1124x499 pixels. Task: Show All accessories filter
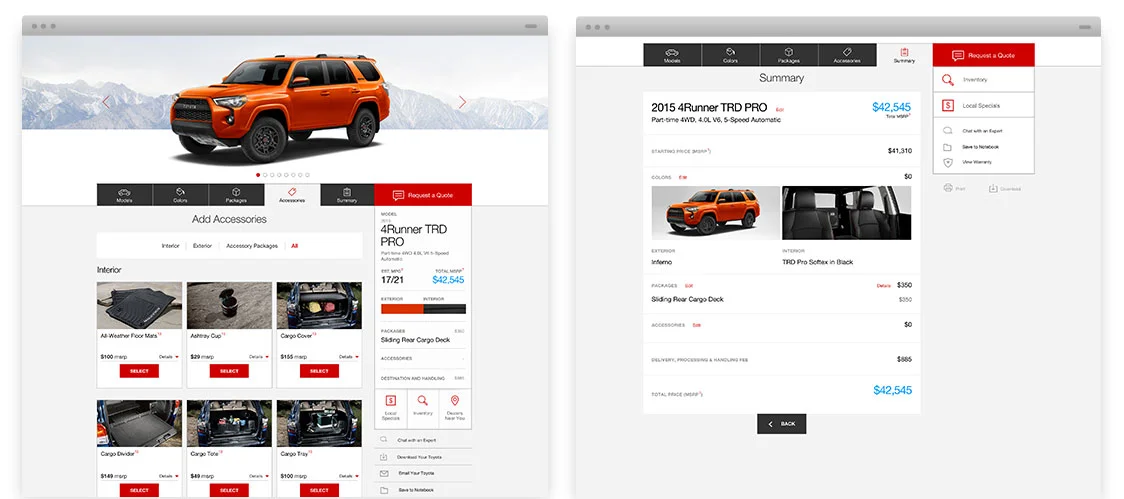[295, 246]
